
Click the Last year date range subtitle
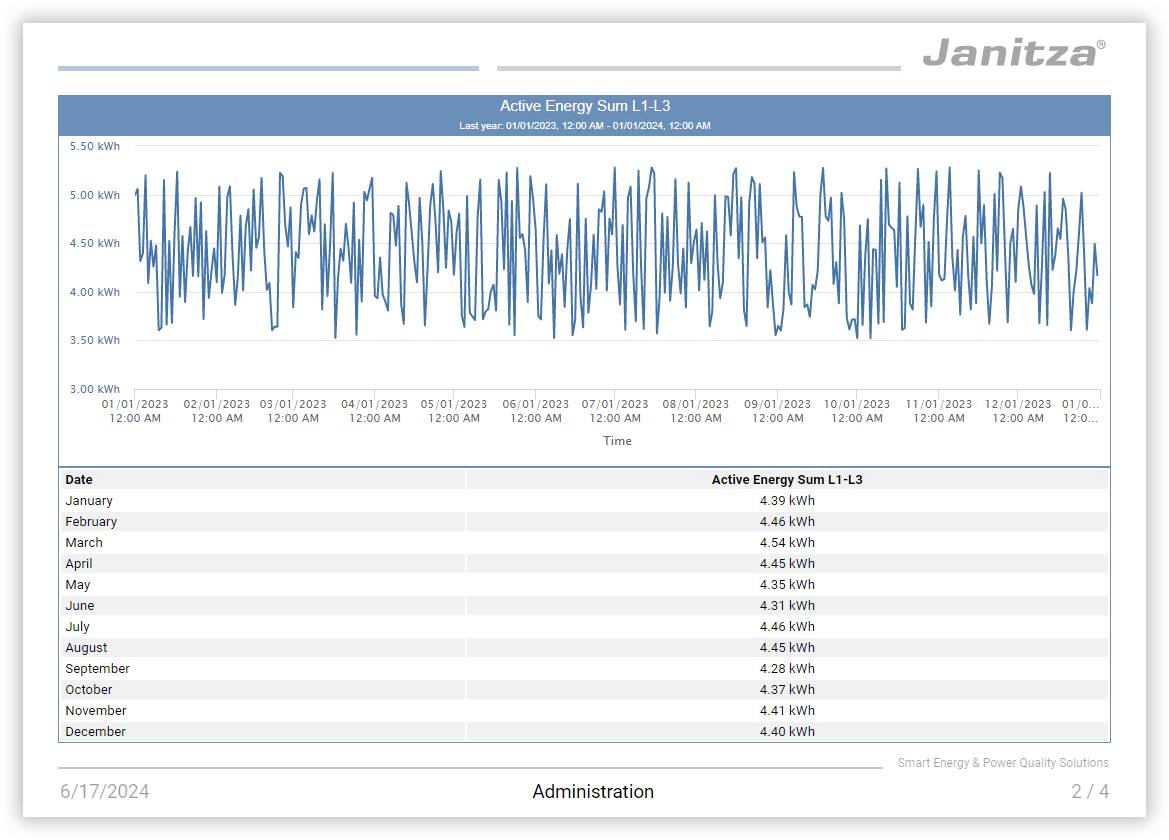pos(584,126)
